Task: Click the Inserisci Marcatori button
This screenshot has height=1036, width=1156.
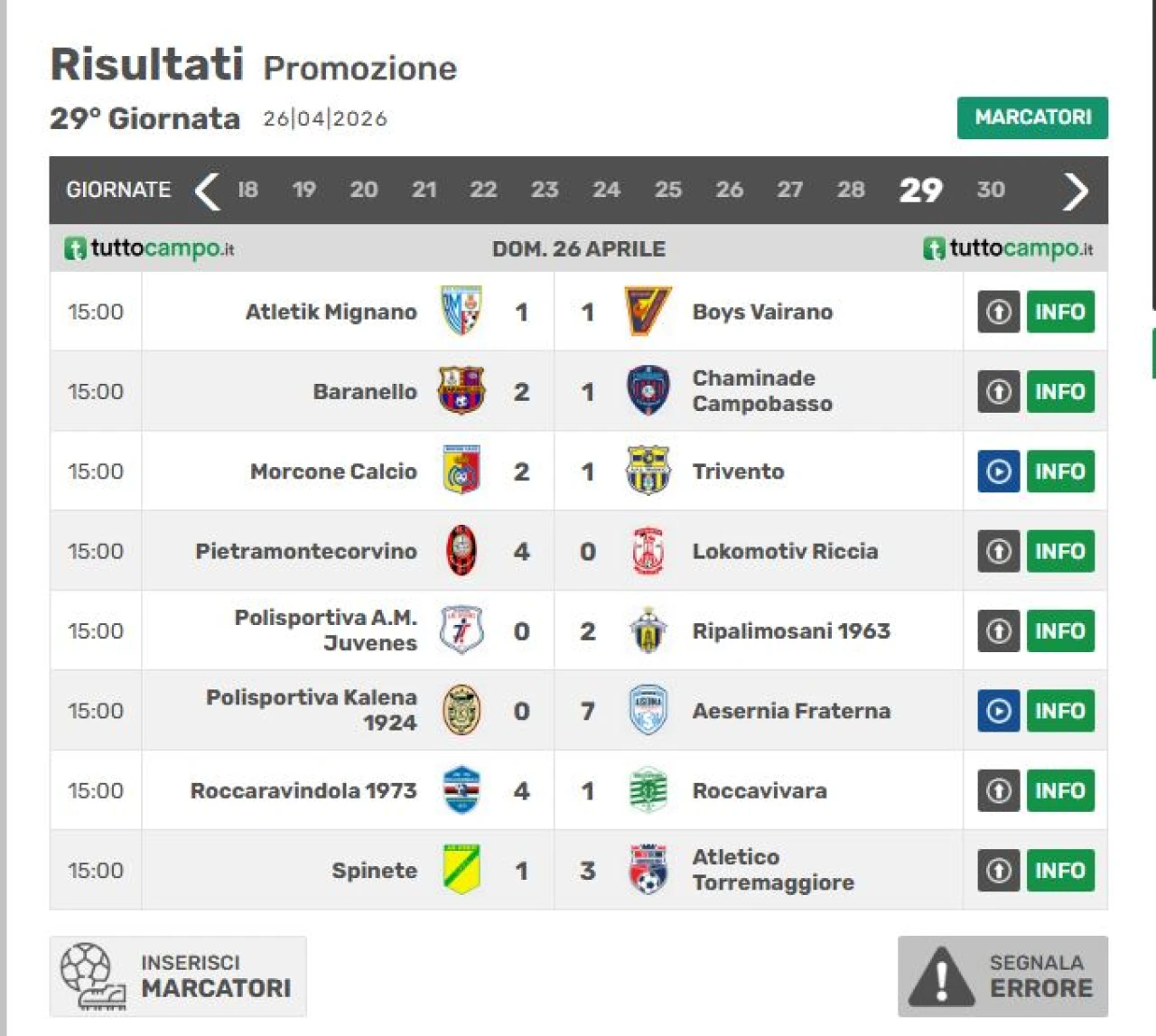Action: 178,976
